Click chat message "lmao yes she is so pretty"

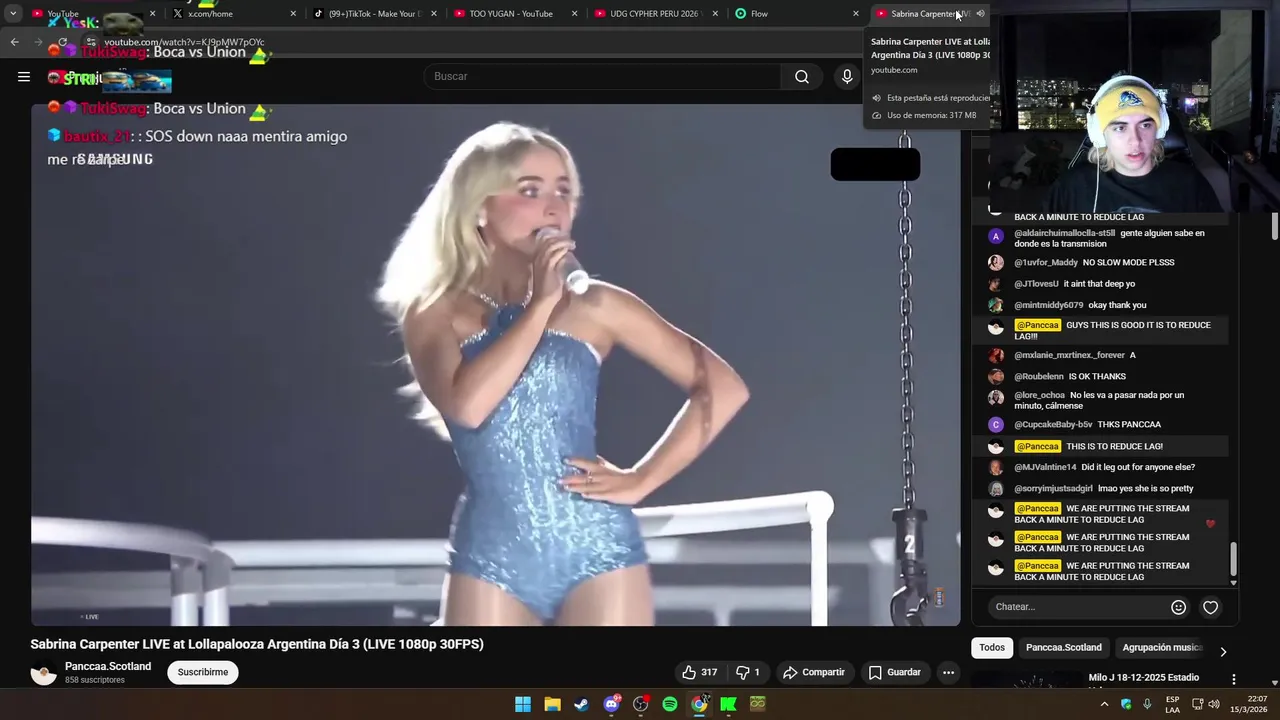[1146, 489]
